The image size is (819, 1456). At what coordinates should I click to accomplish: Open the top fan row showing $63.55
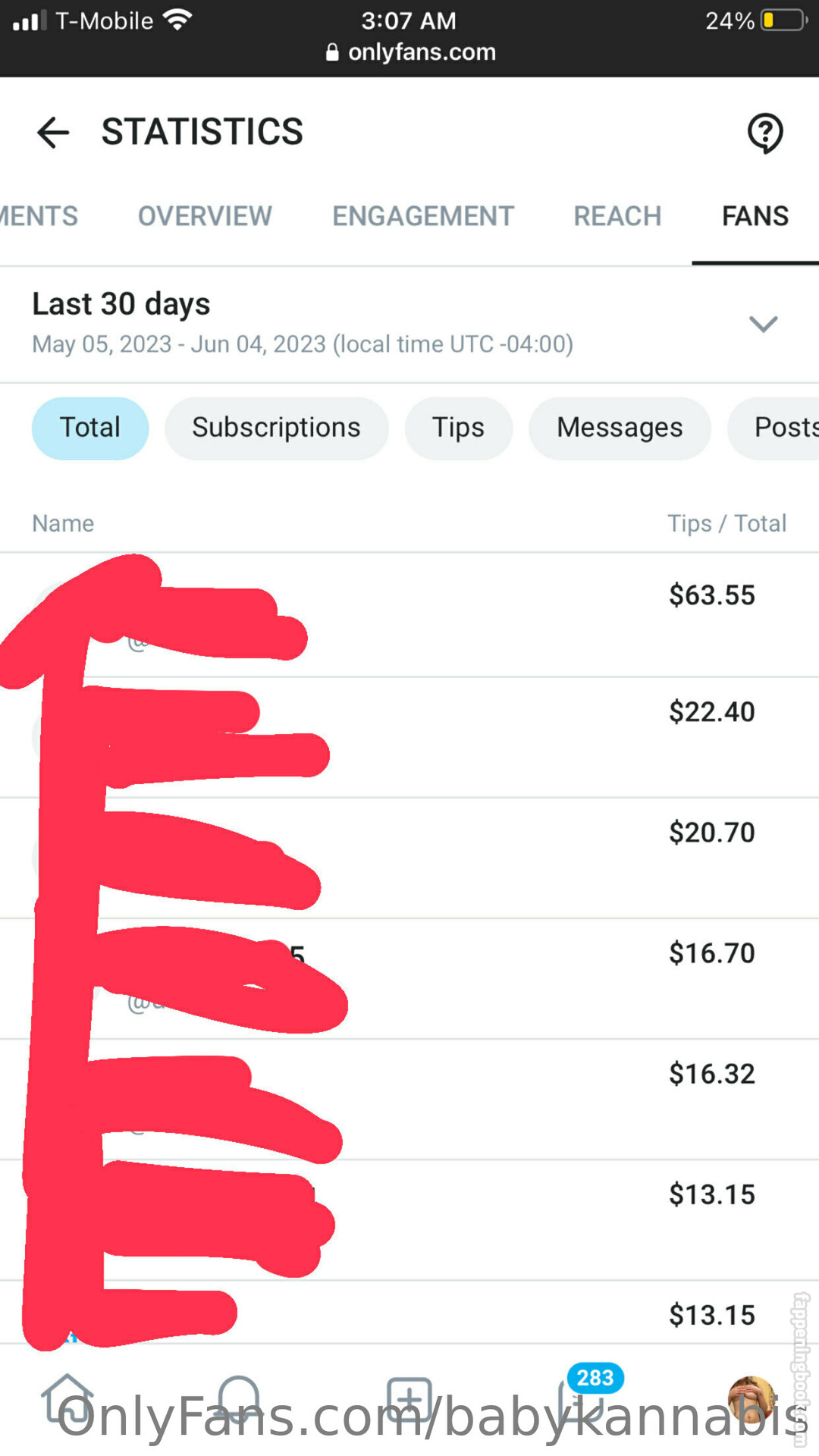click(455, 614)
